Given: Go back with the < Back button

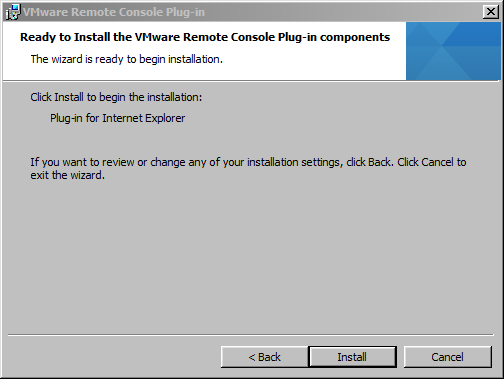Looking at the screenshot, I should [x=264, y=357].
